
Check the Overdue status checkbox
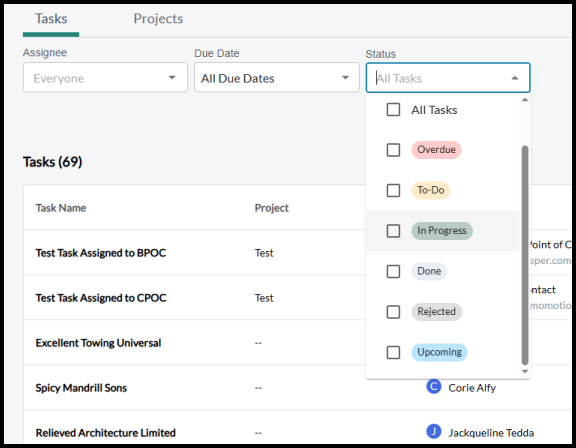(x=393, y=150)
